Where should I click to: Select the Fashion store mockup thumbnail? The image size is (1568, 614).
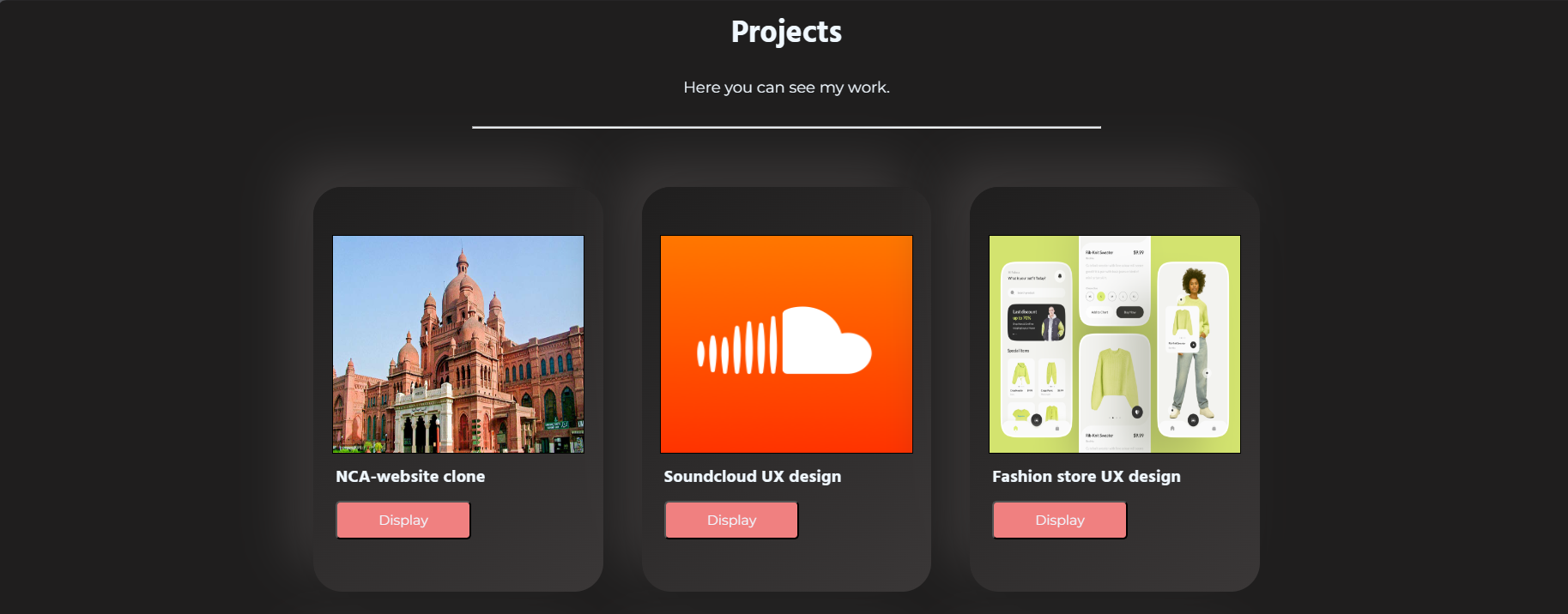tap(1115, 344)
